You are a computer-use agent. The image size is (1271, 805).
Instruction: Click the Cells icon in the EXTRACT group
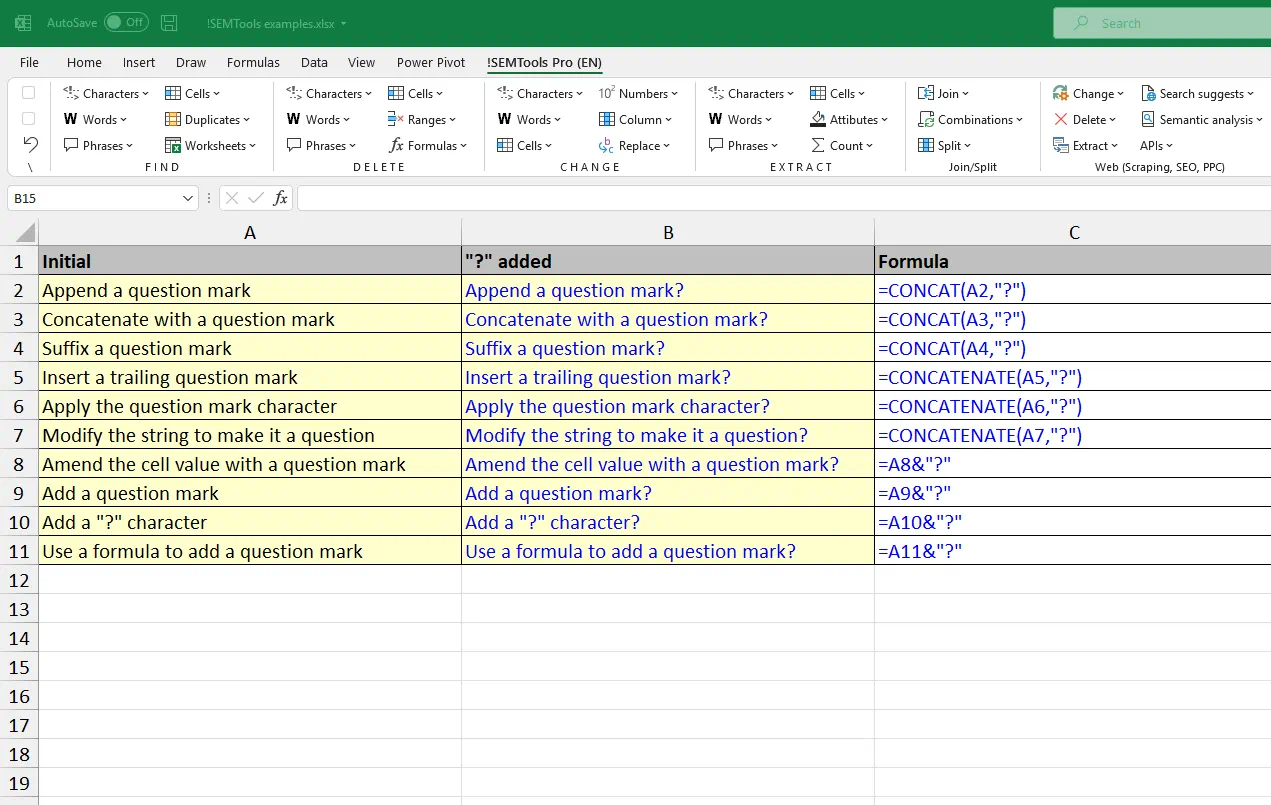click(818, 93)
